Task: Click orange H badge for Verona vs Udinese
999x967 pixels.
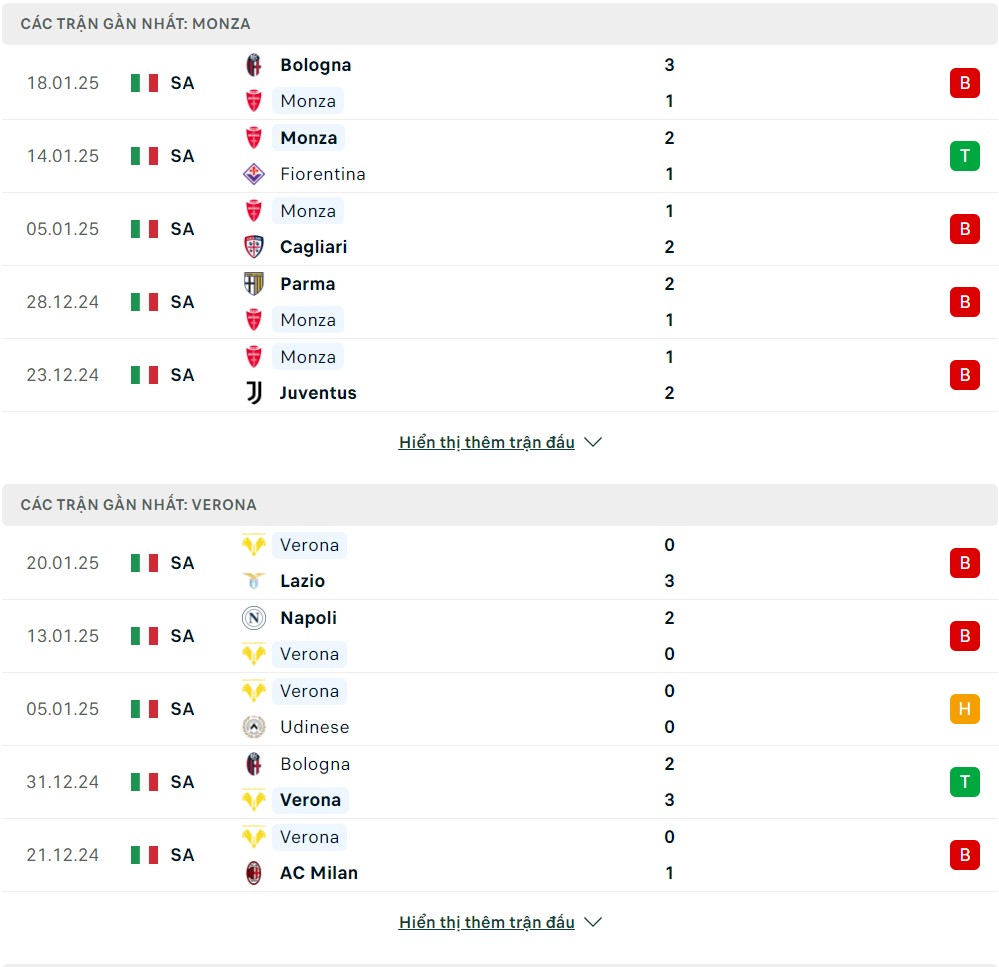Action: click(x=965, y=709)
